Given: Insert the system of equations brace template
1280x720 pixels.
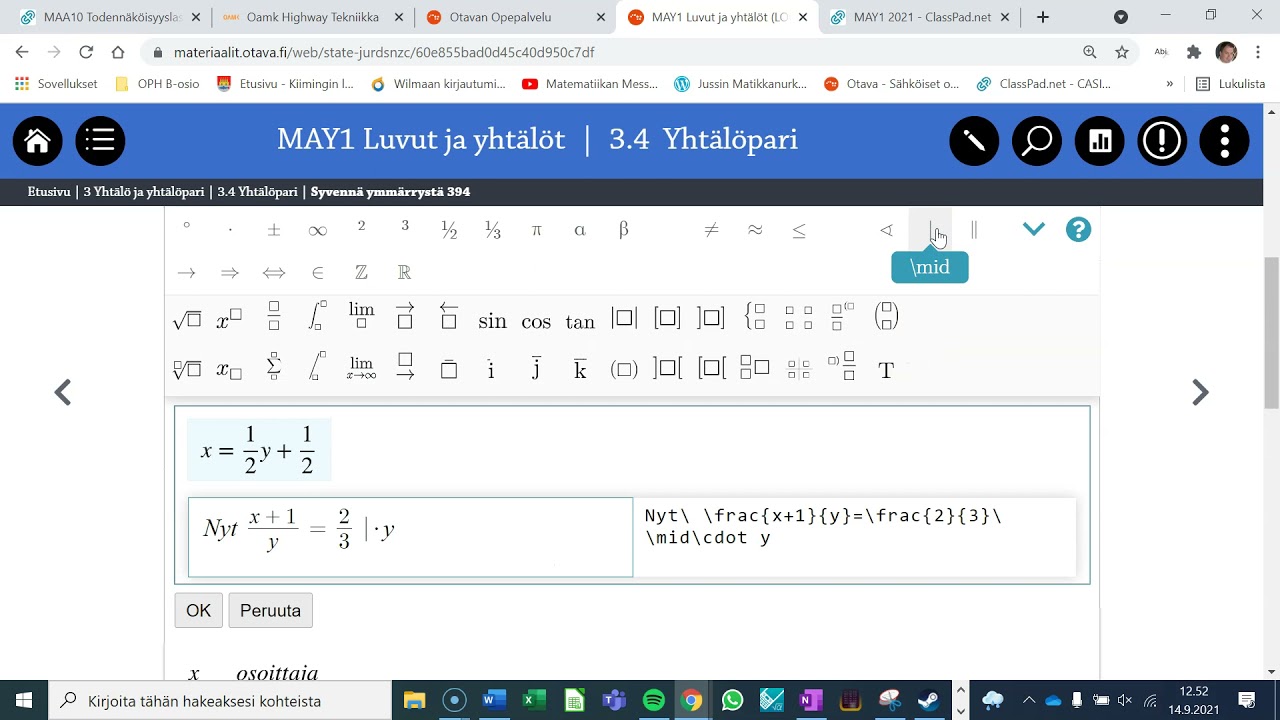Looking at the screenshot, I should click(x=755, y=317).
